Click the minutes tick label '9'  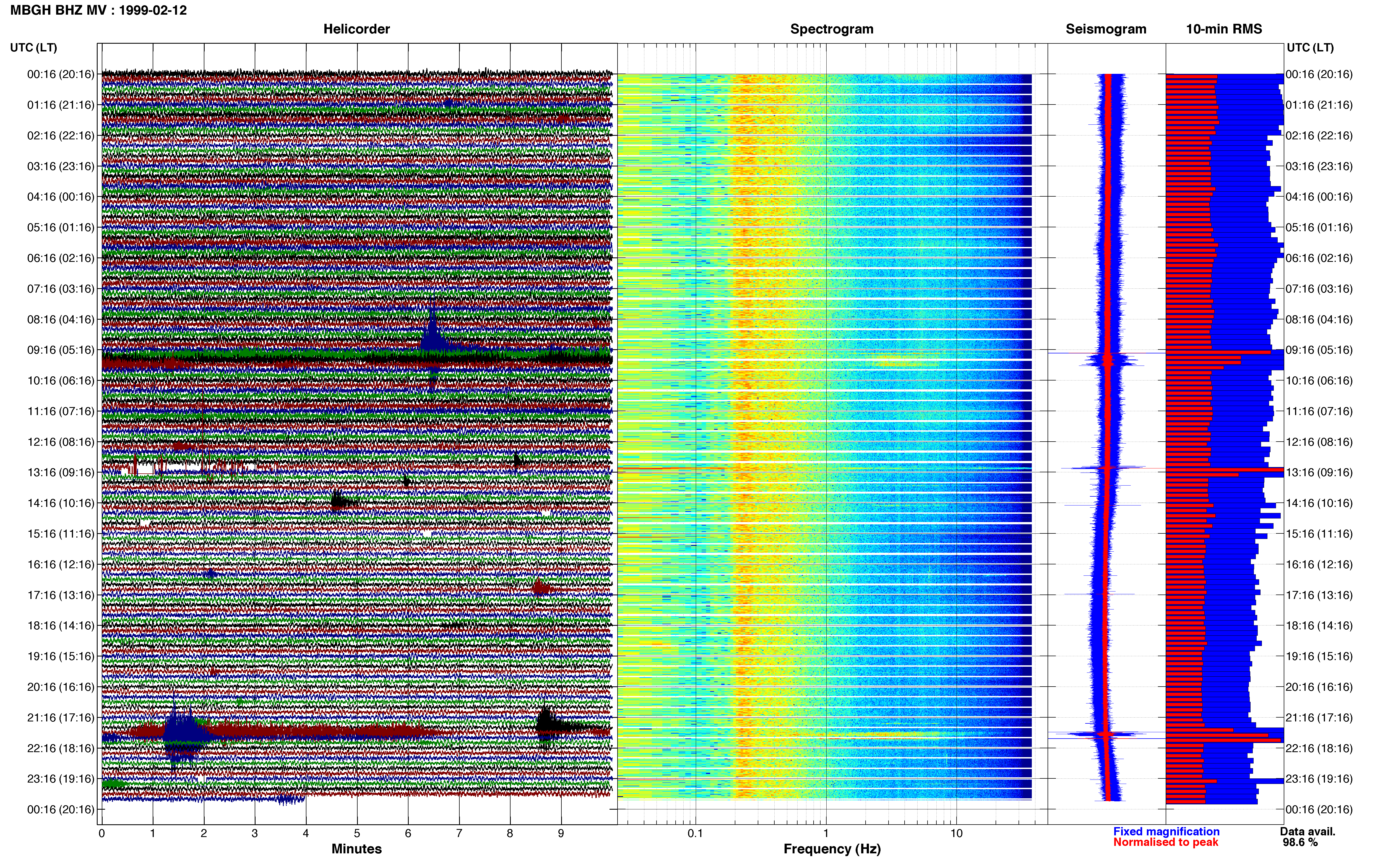click(x=561, y=833)
